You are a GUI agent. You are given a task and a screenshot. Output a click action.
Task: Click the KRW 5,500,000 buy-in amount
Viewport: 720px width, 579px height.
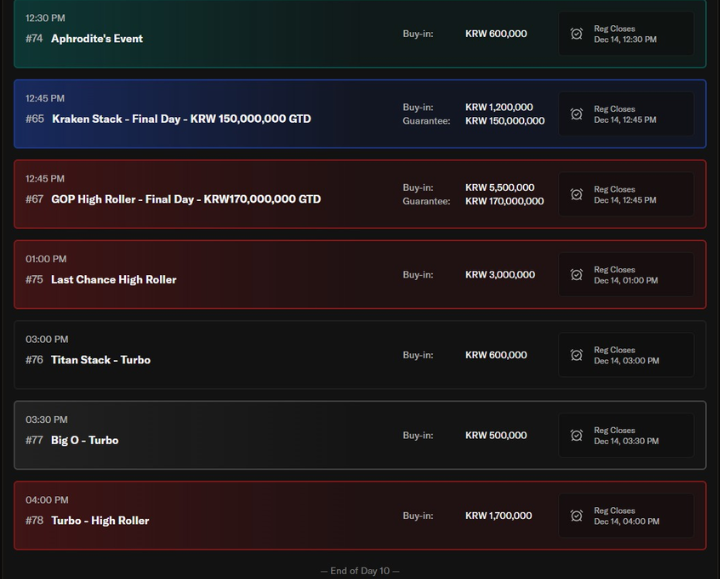[500, 188]
